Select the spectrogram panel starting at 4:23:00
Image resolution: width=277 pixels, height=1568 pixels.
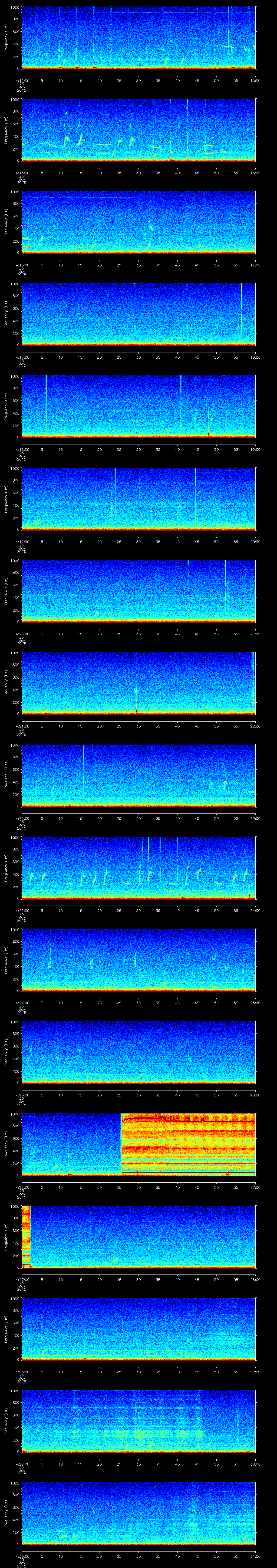[x=138, y=868]
